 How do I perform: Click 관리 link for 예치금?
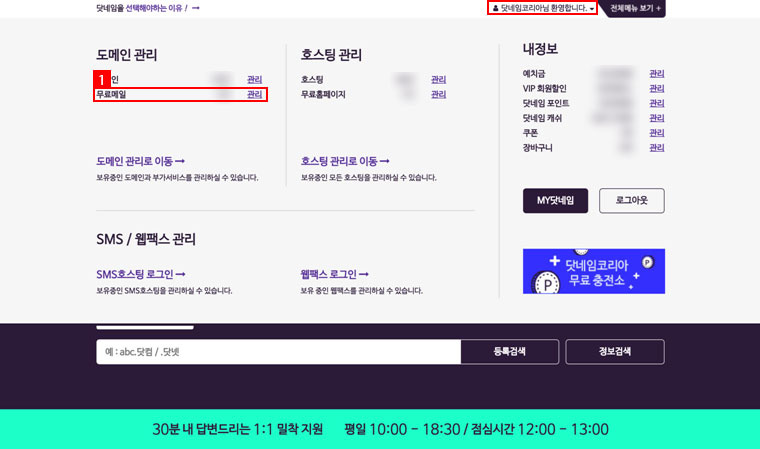[656, 74]
